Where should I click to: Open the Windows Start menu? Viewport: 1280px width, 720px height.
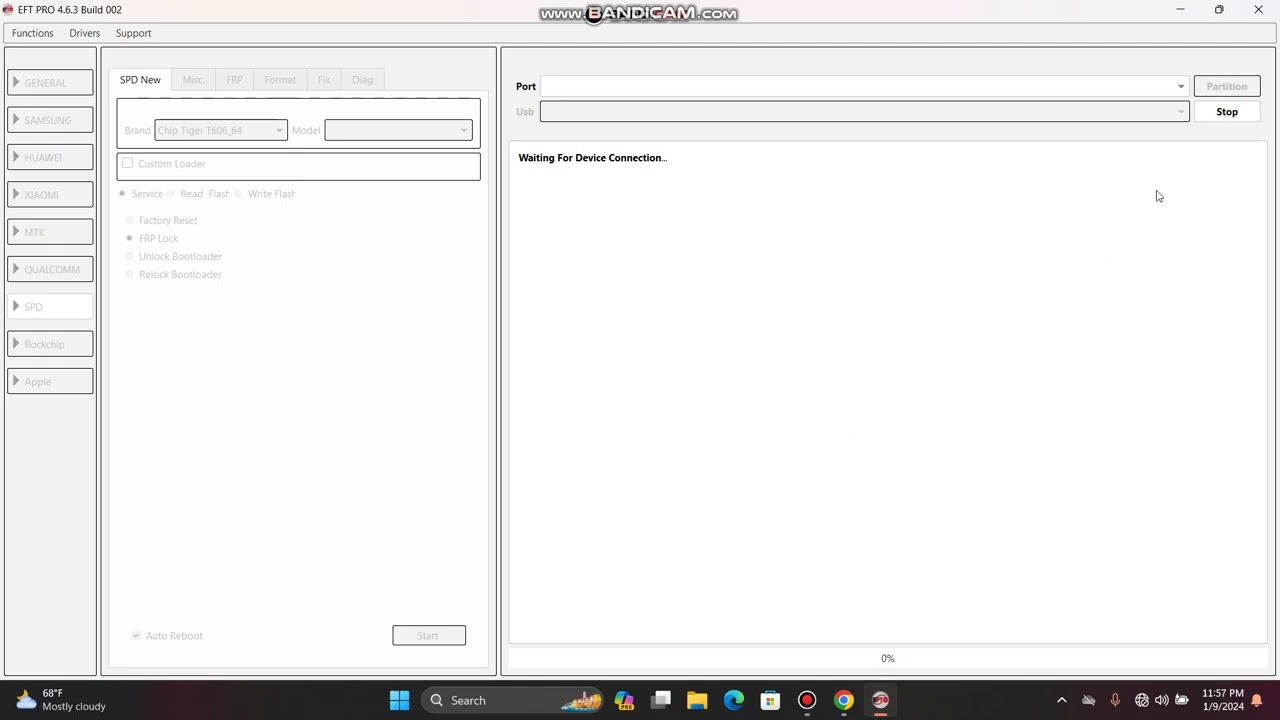pyautogui.click(x=399, y=700)
